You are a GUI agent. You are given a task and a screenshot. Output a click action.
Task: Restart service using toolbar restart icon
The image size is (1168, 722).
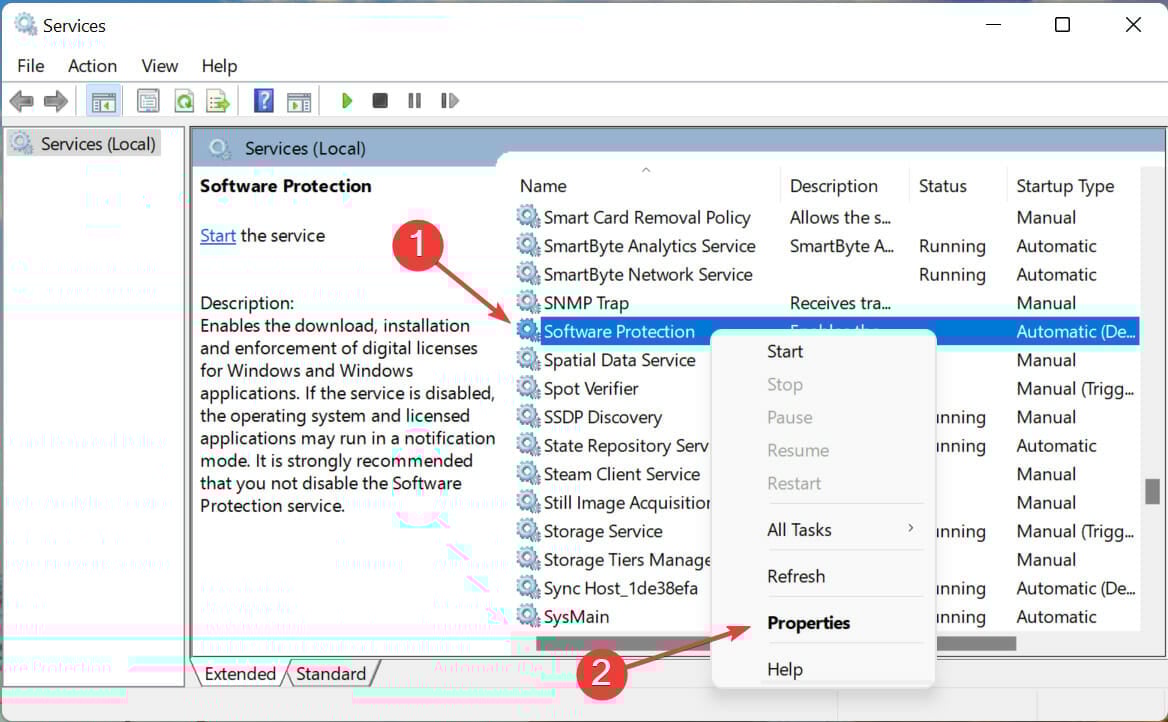click(x=449, y=101)
